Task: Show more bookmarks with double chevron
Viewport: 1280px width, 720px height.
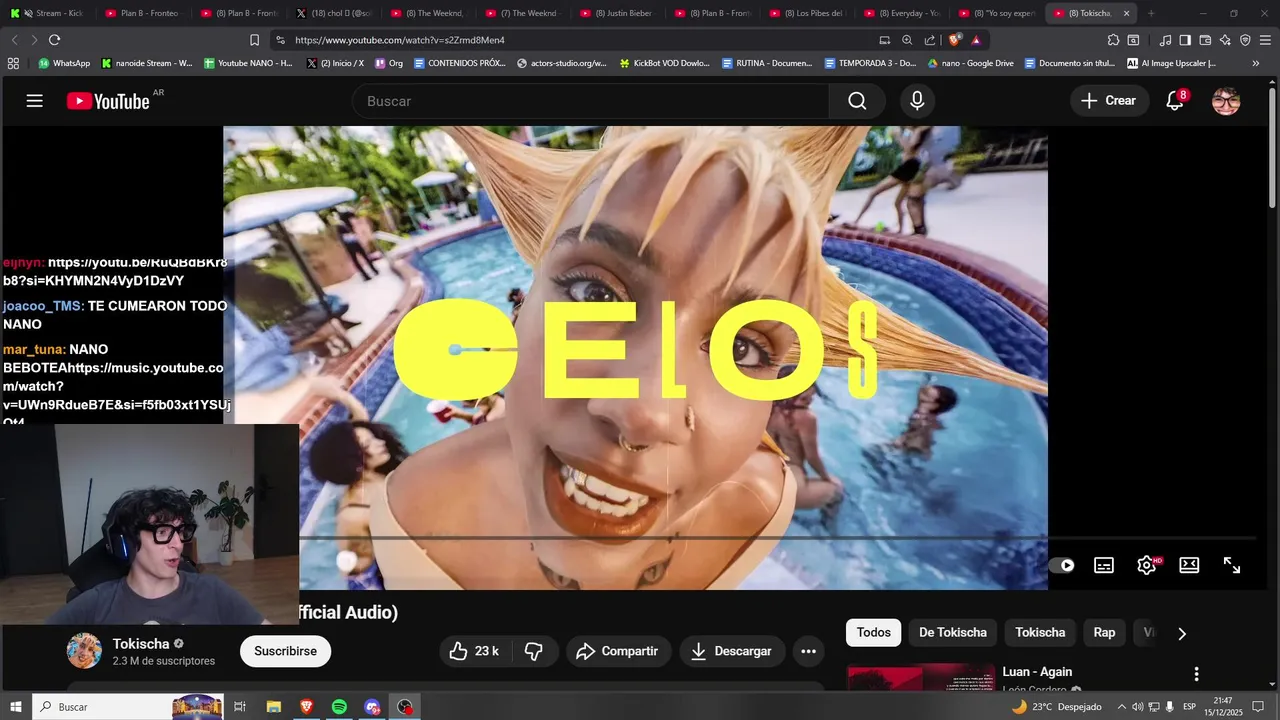Action: [1256, 63]
